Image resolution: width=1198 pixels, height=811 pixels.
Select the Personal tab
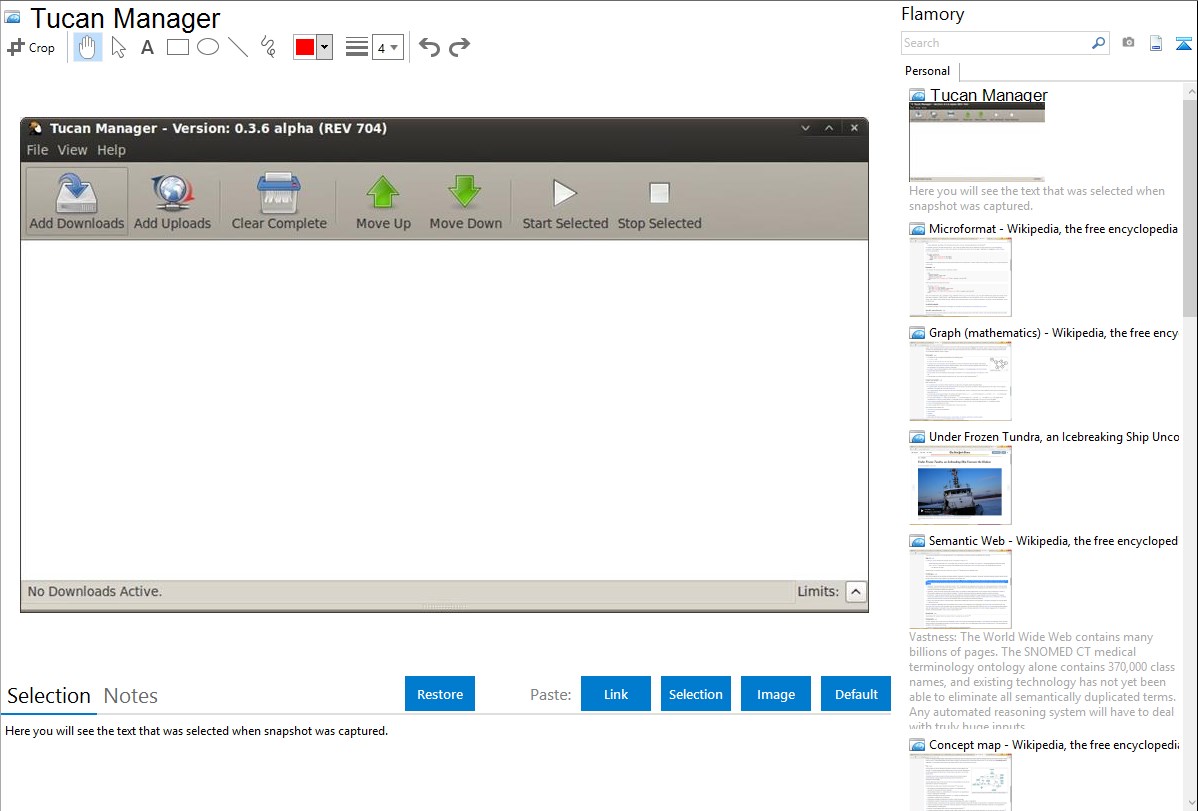click(928, 71)
